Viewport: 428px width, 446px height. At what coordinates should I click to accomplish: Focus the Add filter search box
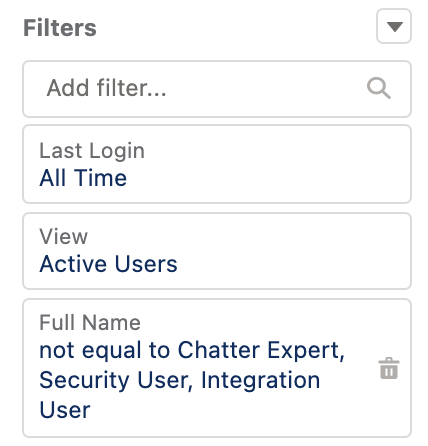[217, 89]
